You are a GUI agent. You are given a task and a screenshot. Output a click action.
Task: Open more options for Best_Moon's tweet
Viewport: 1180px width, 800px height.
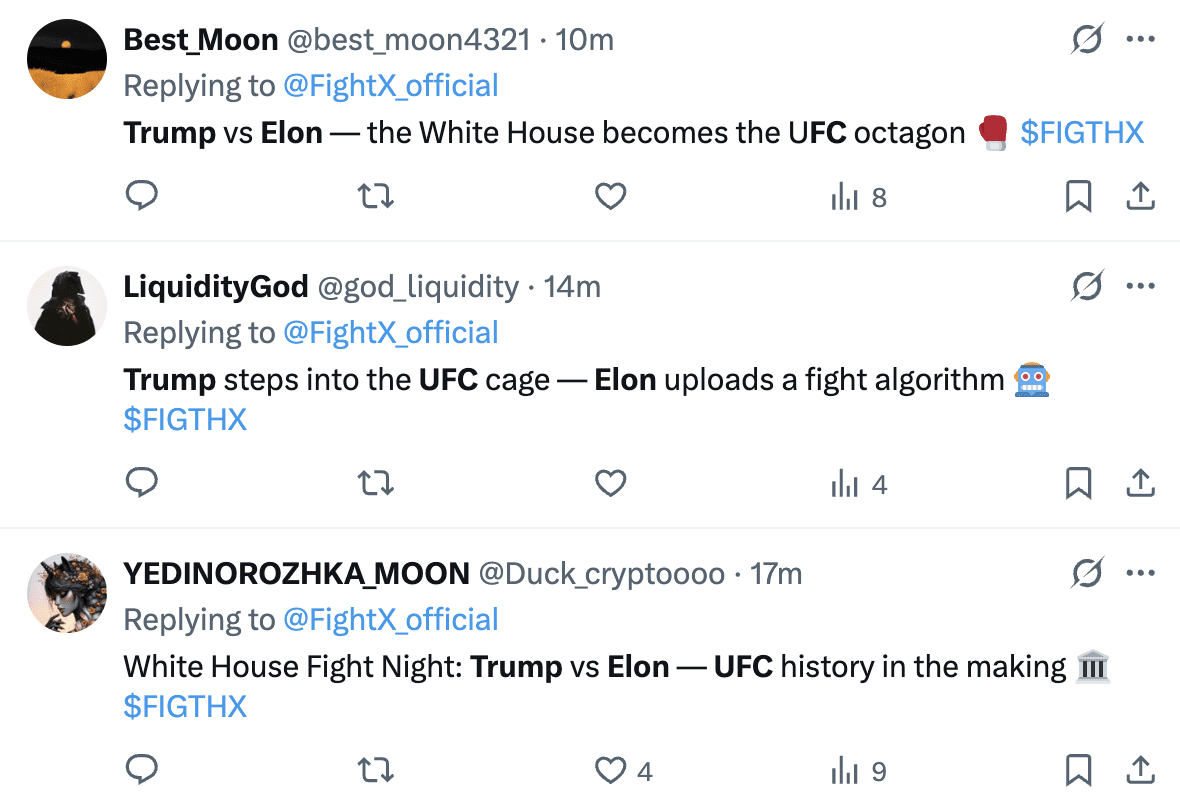pos(1141,40)
